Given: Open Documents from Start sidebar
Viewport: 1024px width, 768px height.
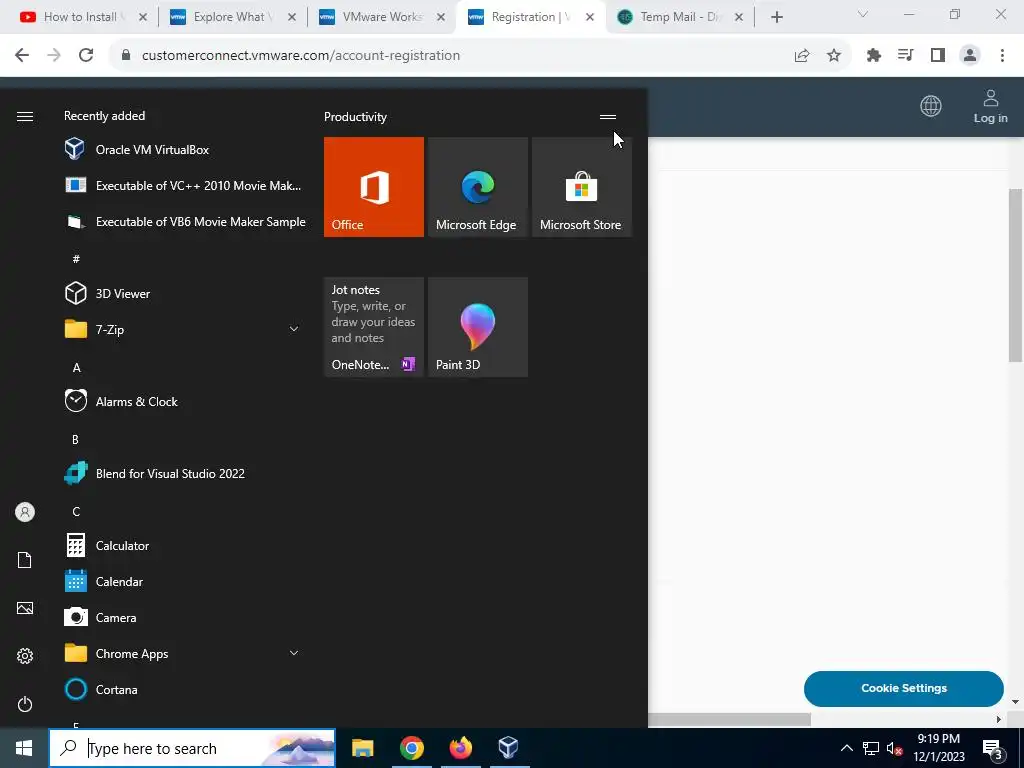Looking at the screenshot, I should (25, 560).
